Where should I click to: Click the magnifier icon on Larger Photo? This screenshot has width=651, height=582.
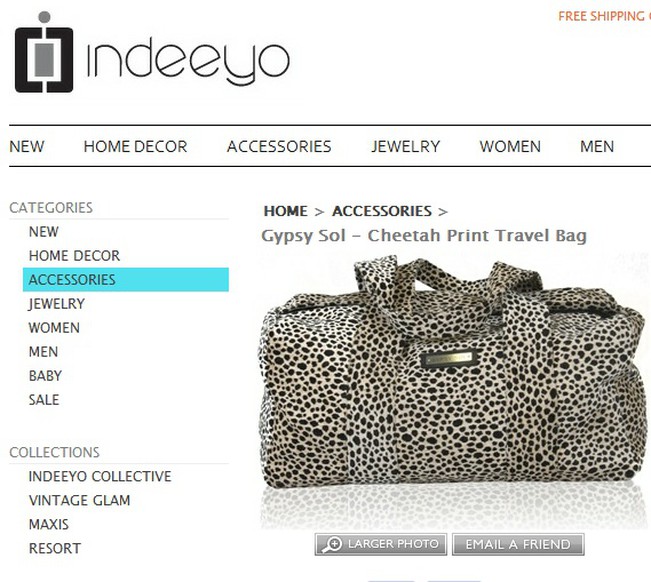332,544
